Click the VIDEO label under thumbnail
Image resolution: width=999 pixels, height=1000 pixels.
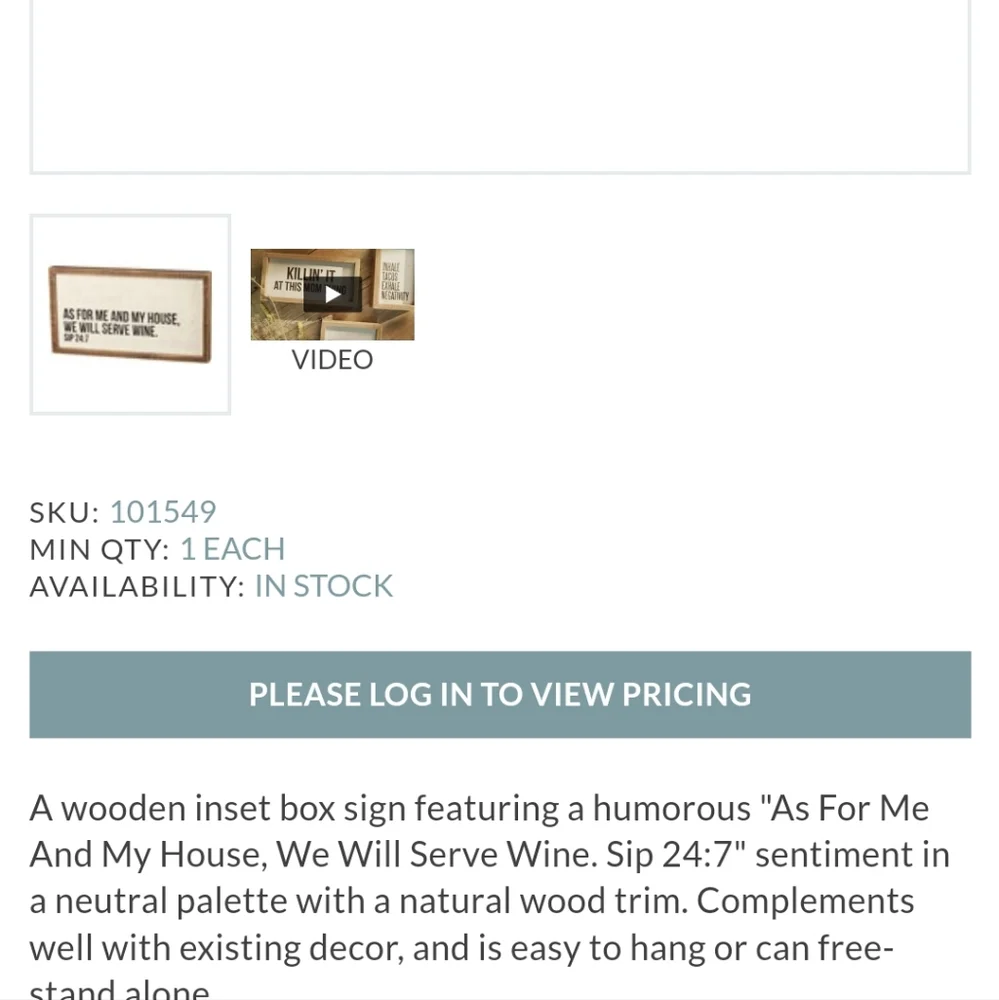tap(332, 360)
